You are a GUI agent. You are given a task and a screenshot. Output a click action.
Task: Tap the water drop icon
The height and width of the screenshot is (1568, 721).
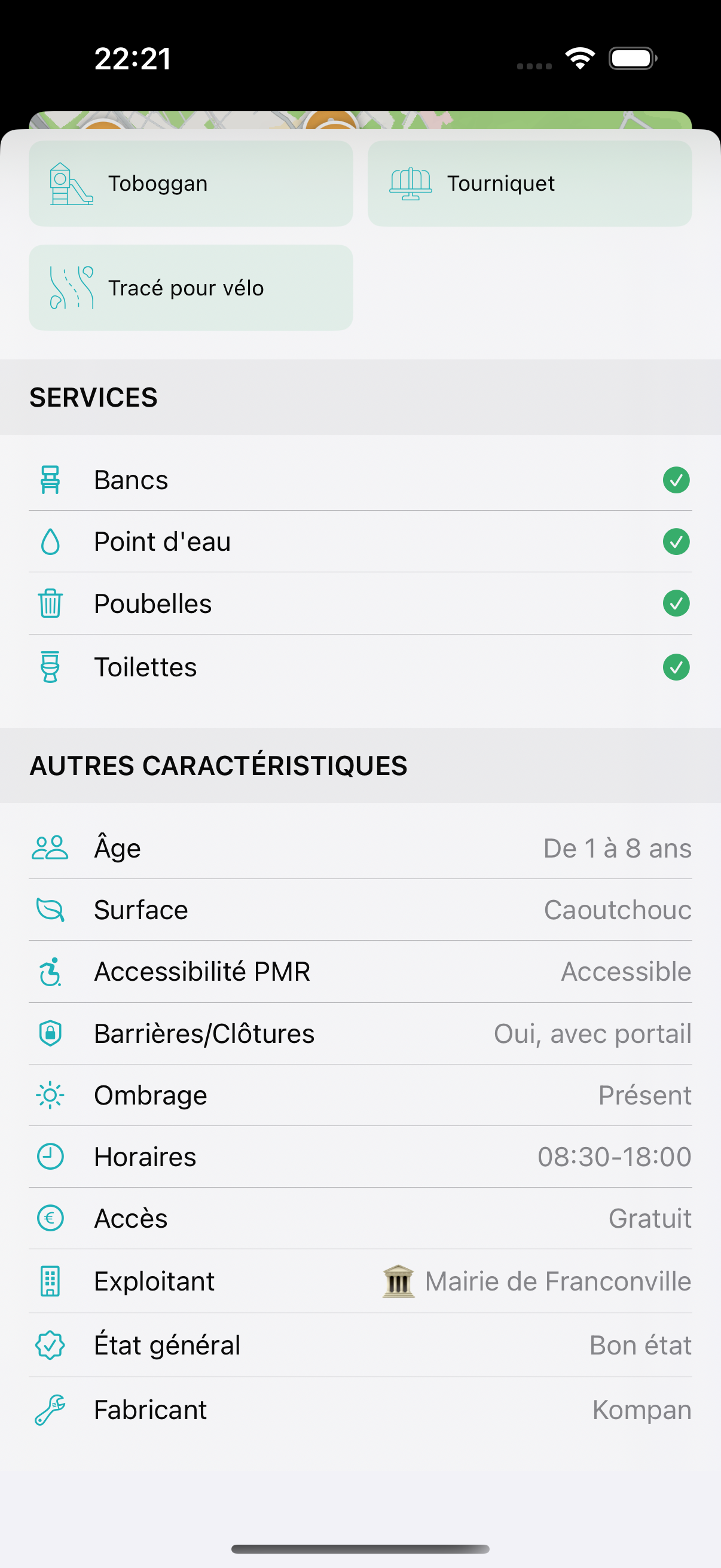(x=50, y=542)
